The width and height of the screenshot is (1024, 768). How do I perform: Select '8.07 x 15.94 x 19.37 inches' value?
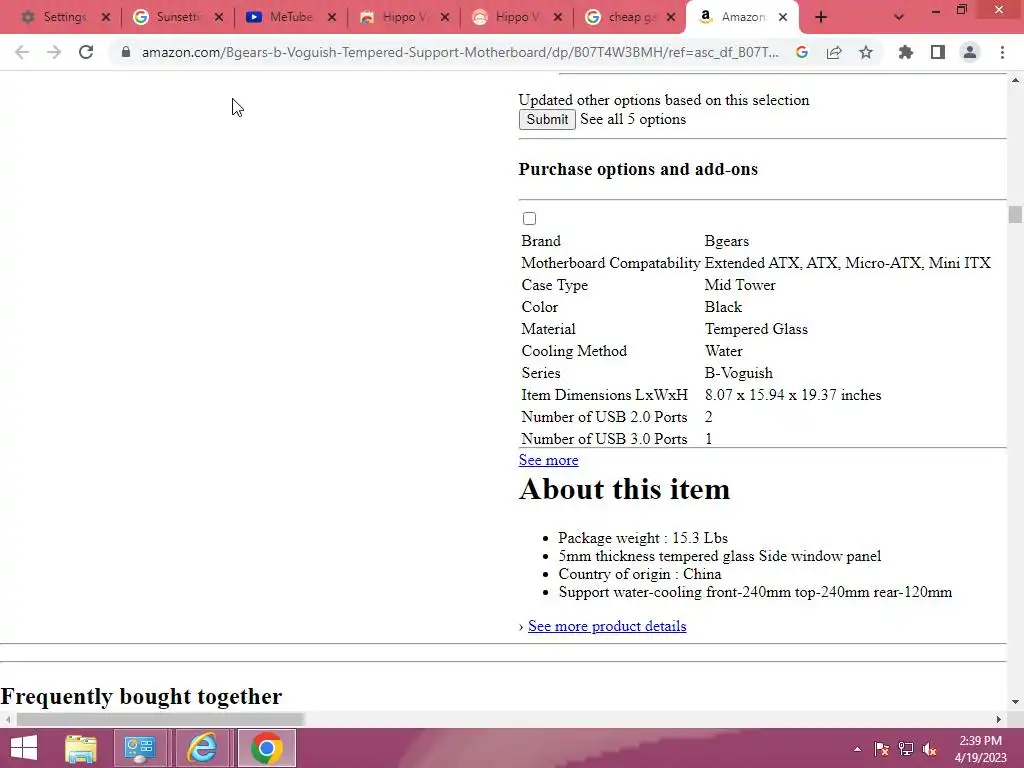click(793, 395)
